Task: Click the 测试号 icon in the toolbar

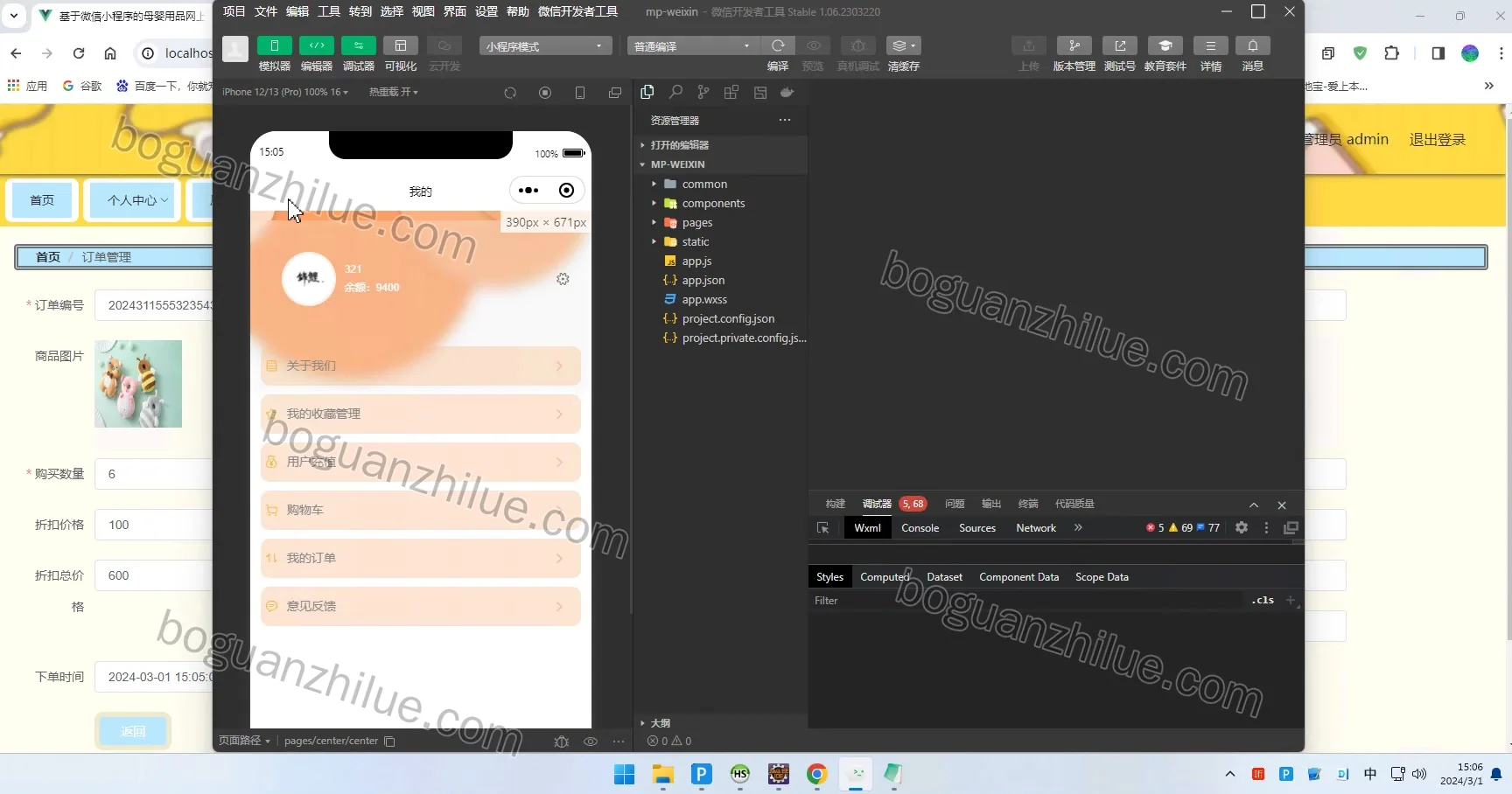Action: [1120, 45]
